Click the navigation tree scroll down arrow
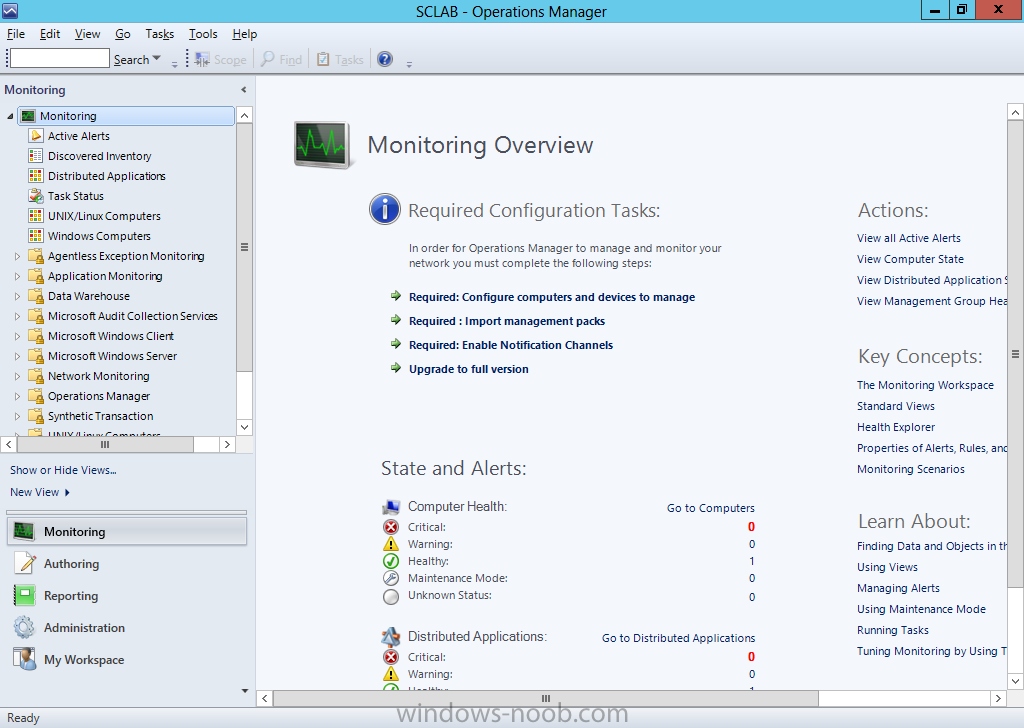 tap(244, 428)
